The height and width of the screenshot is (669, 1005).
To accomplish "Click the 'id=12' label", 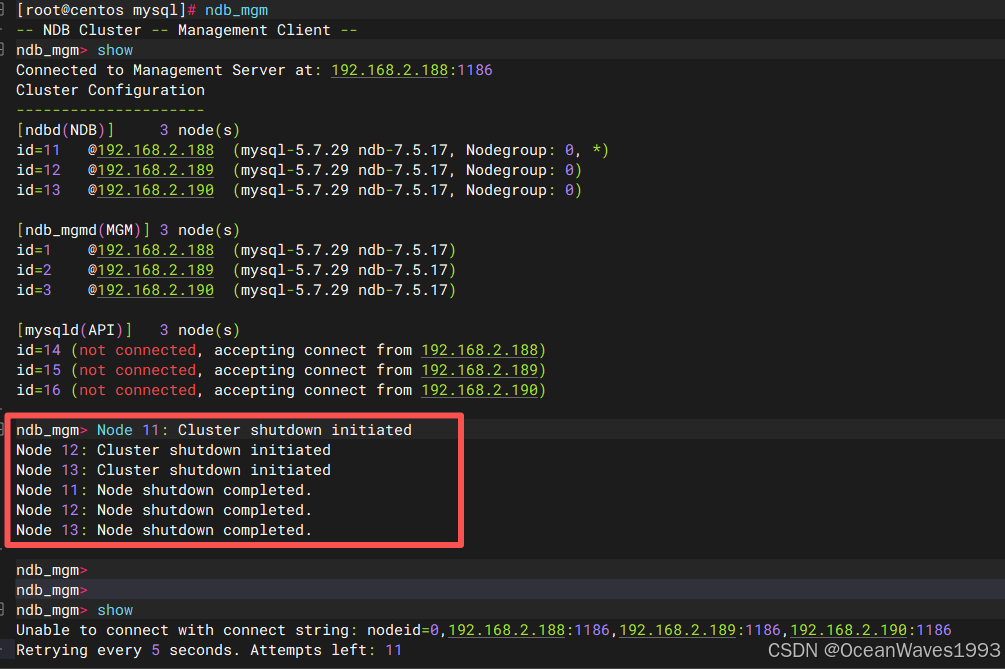I will [38, 170].
